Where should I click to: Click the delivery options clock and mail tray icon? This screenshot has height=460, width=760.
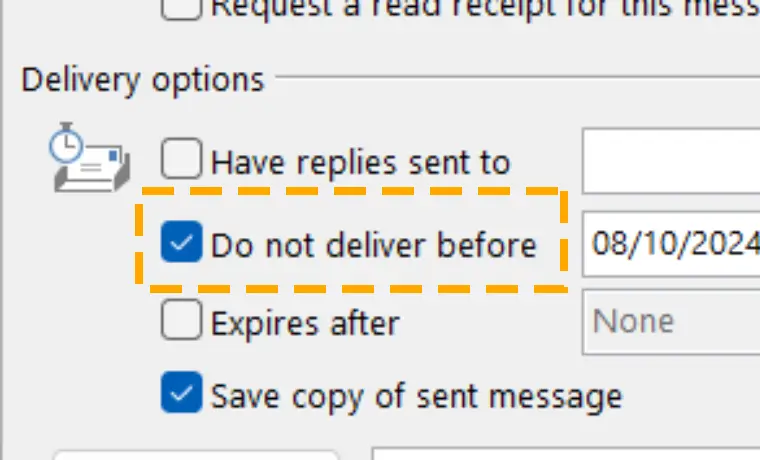(x=90, y=157)
